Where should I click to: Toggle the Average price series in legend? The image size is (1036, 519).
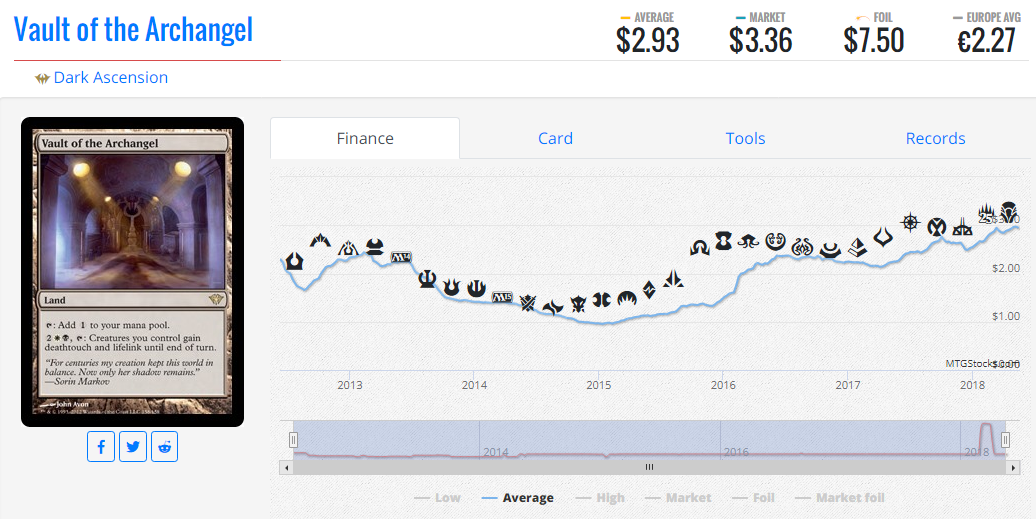coord(518,498)
